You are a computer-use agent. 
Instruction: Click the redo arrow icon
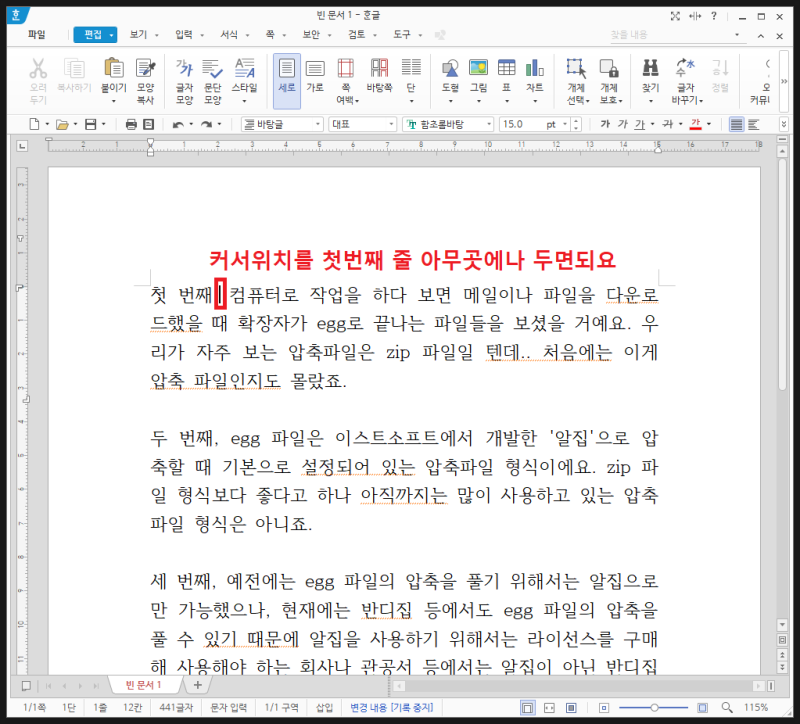206,124
